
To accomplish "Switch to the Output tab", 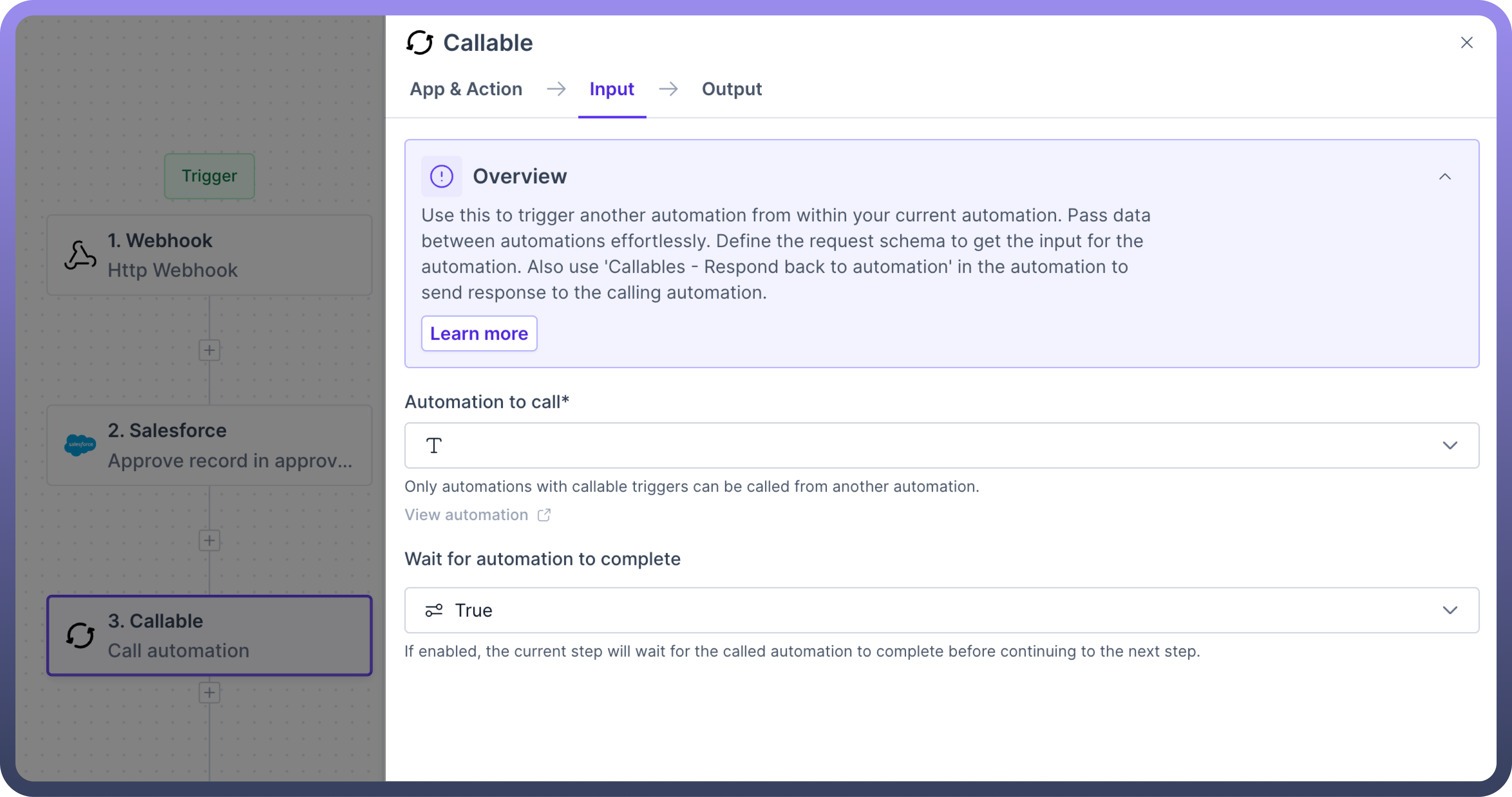I will (731, 89).
